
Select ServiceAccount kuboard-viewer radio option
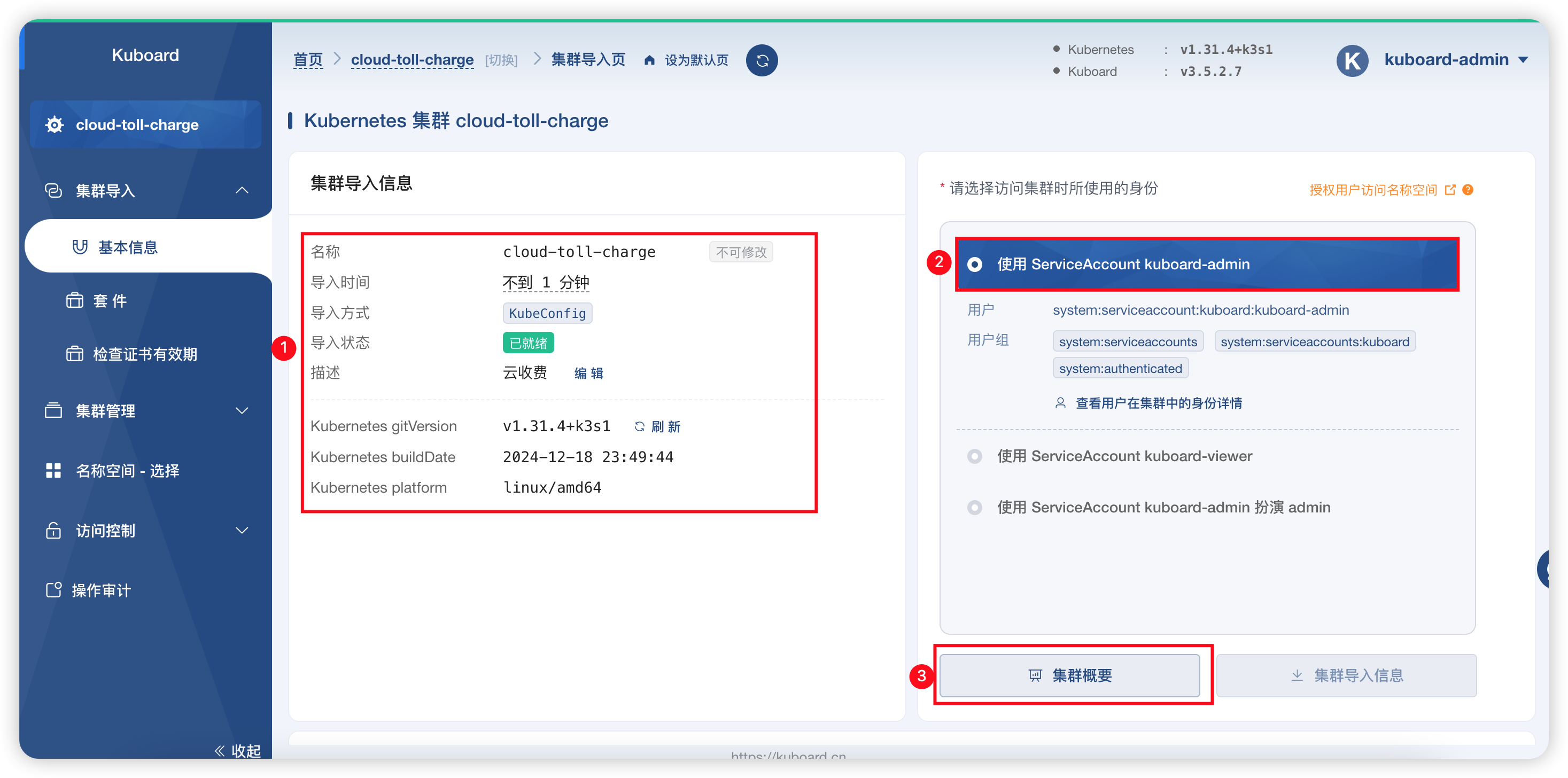(974, 456)
